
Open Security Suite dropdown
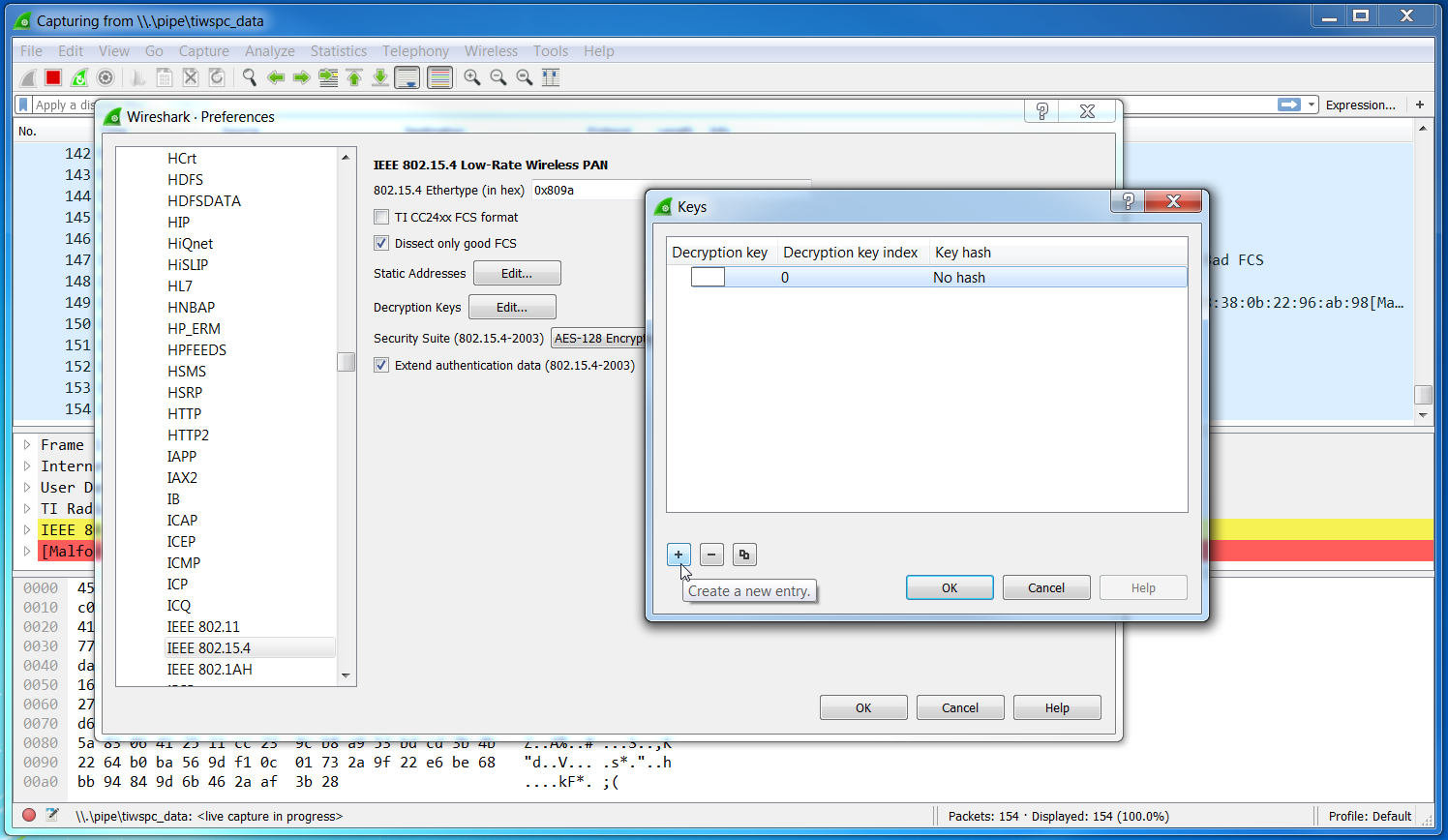coord(599,338)
